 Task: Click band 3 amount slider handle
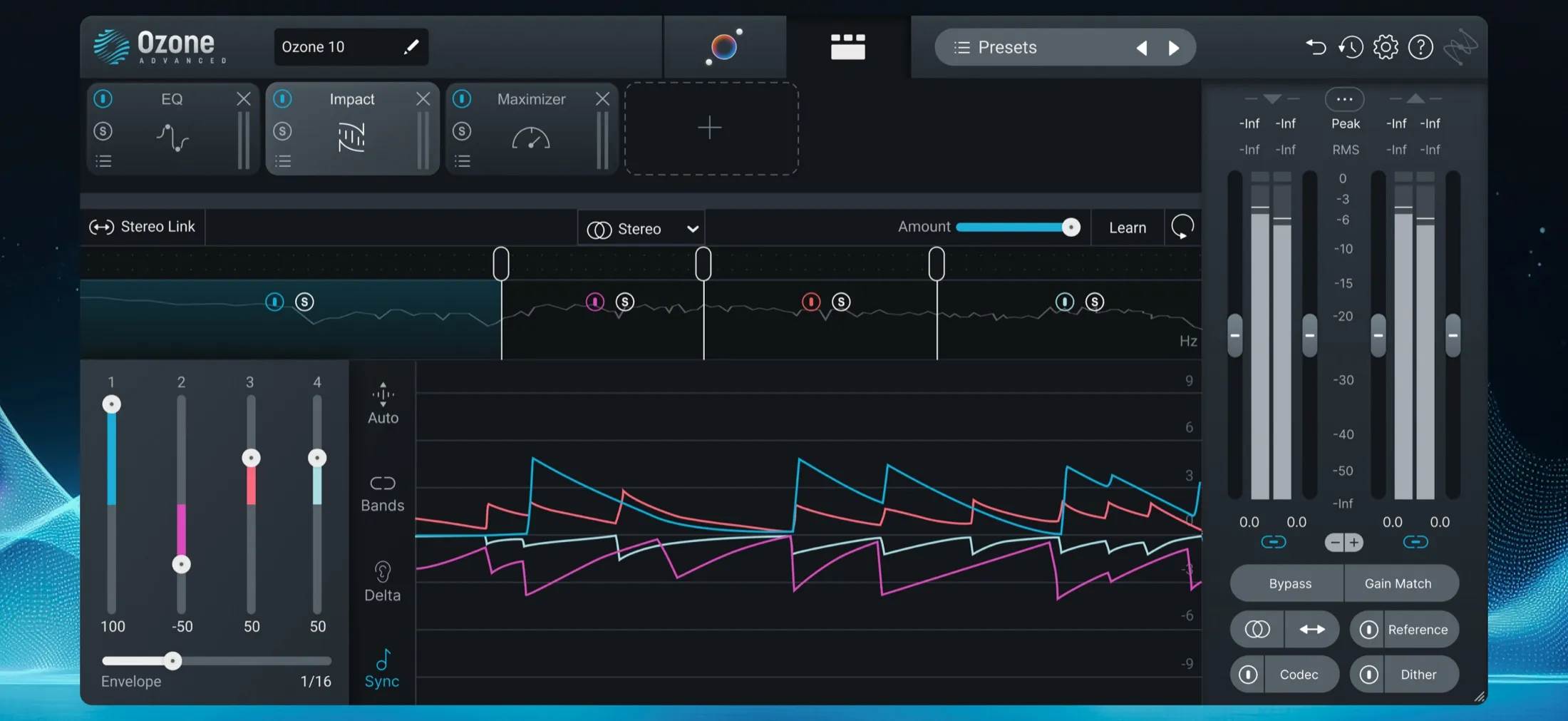coord(251,458)
